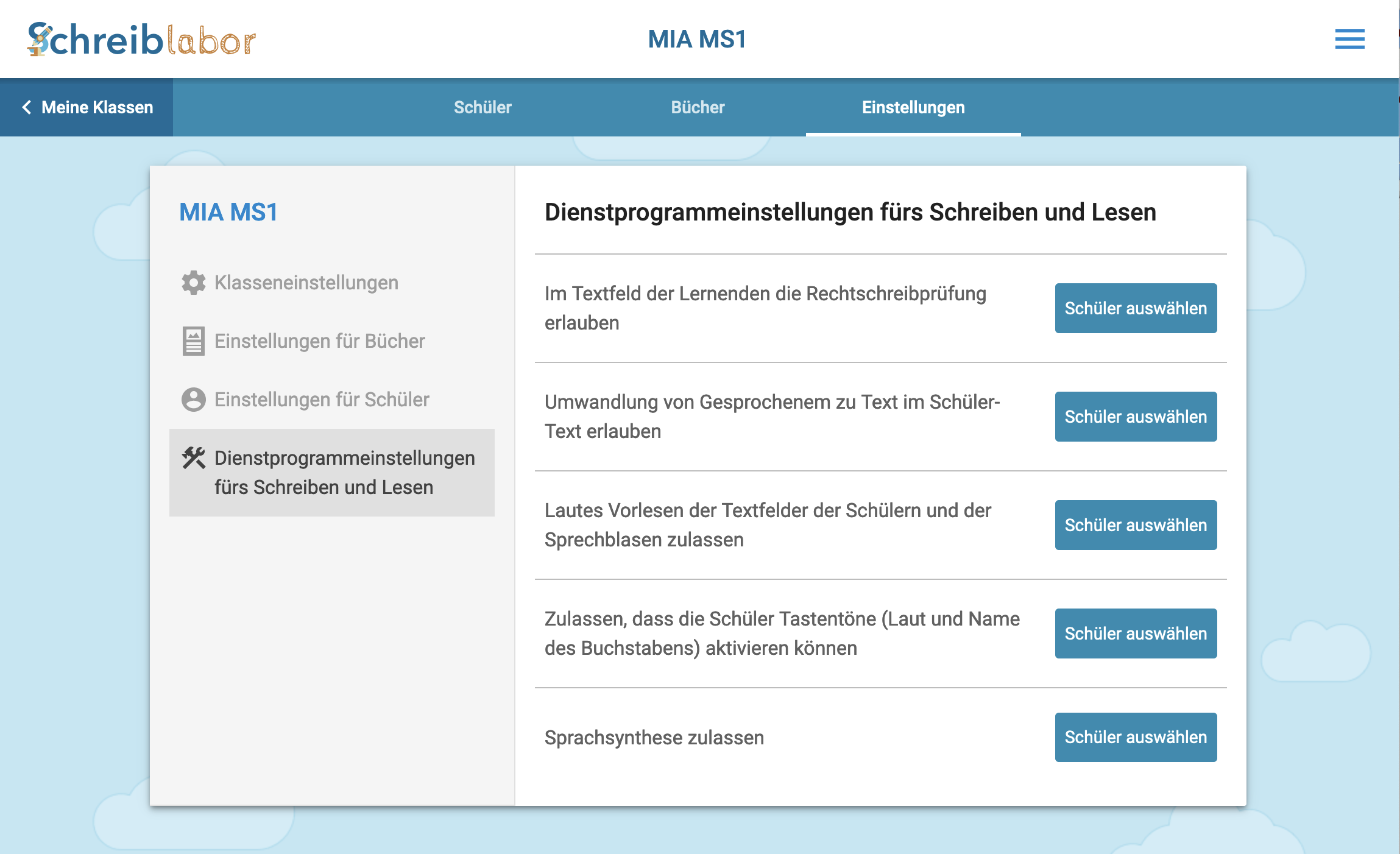Viewport: 1400px width, 854px height.
Task: Go back to Meine Klassen
Action: click(97, 107)
